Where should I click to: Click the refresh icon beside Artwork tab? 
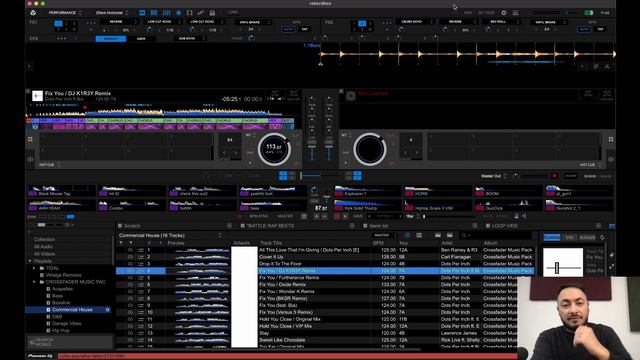coord(602,237)
